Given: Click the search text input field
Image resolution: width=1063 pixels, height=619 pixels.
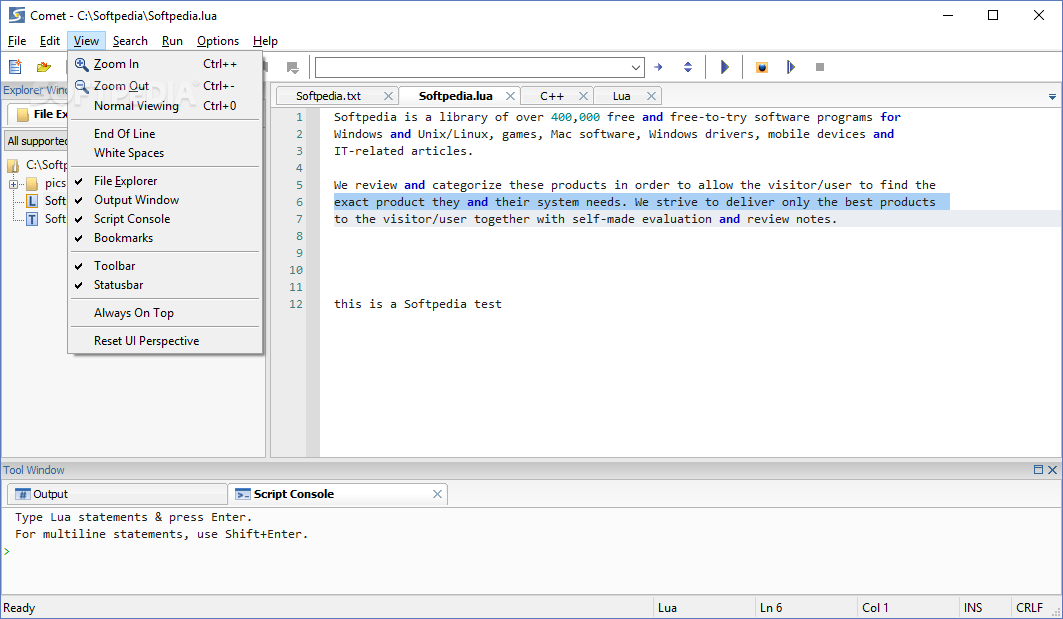Looking at the screenshot, I should click(472, 67).
